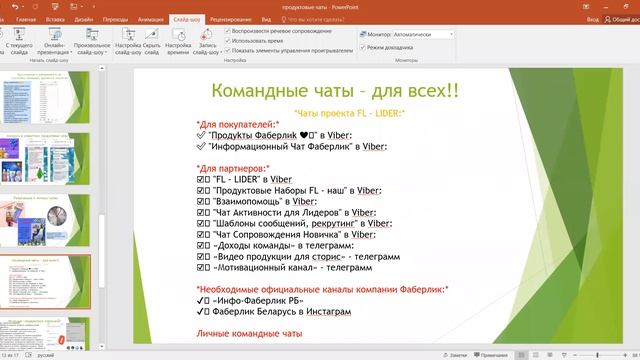This screenshot has width=640, height=360.
Task: Click zoom out minus in status bar
Action: [575, 356]
